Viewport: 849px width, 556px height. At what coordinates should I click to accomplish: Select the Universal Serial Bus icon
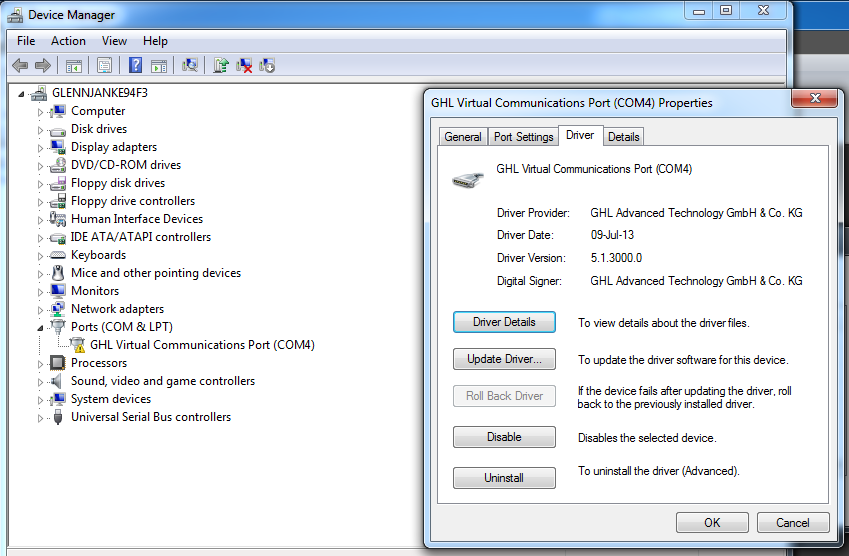[x=58, y=417]
